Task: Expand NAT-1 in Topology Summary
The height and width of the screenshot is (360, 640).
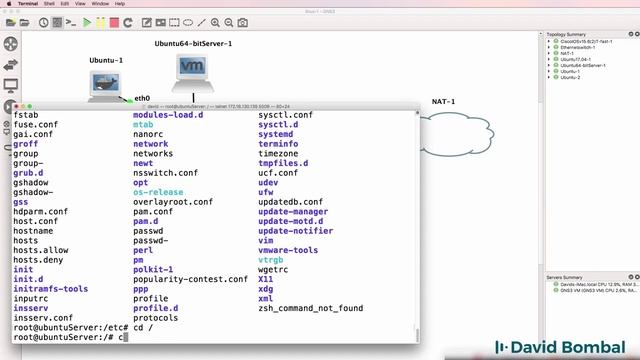Action: coord(549,53)
